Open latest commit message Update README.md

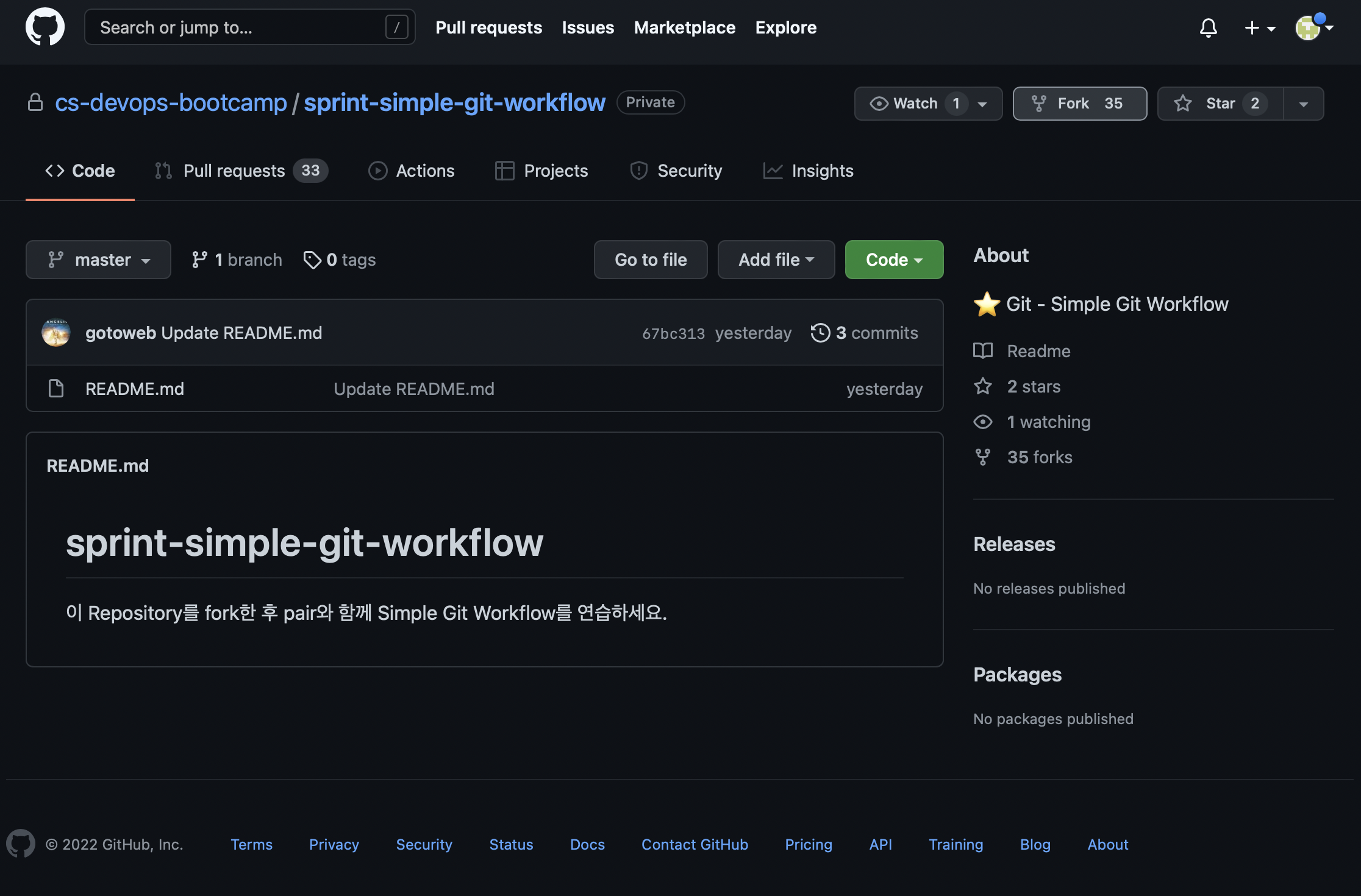241,333
